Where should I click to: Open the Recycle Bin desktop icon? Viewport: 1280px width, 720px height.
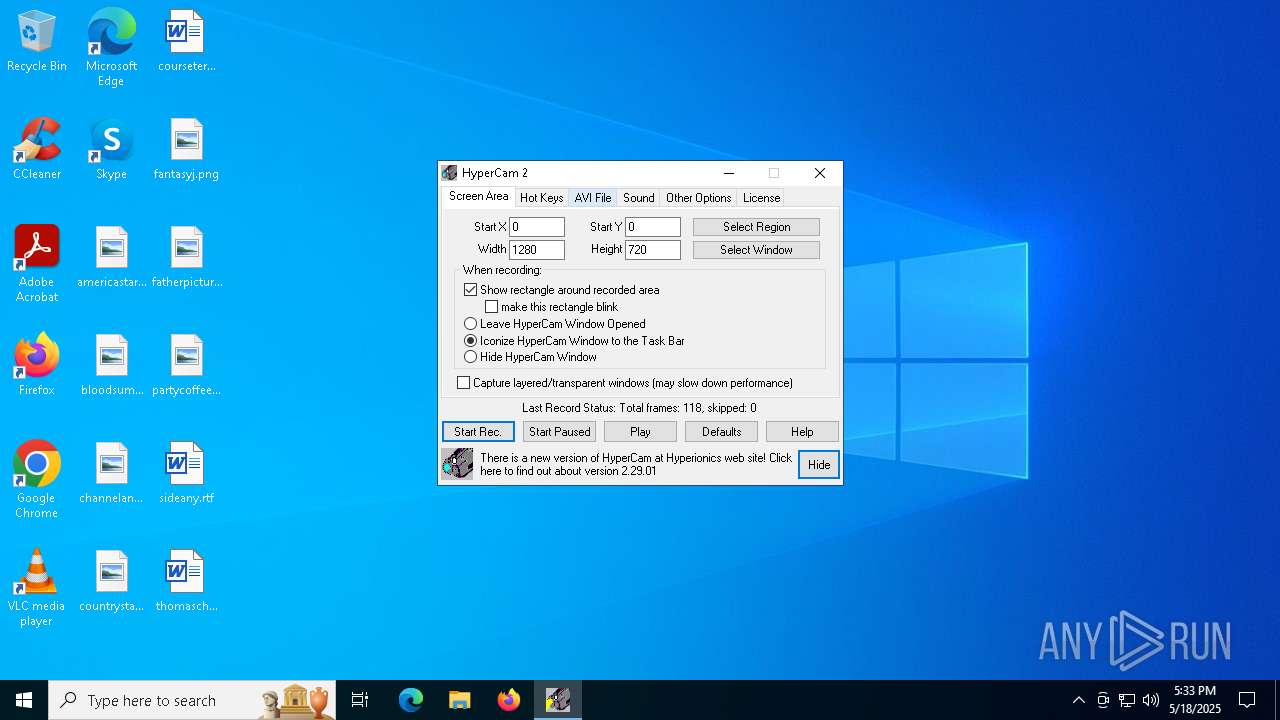pyautogui.click(x=37, y=42)
